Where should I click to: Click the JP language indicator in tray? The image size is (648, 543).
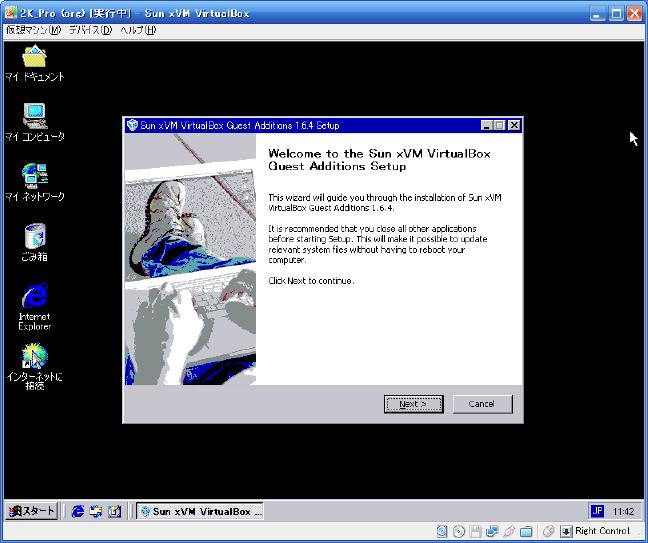click(x=597, y=511)
